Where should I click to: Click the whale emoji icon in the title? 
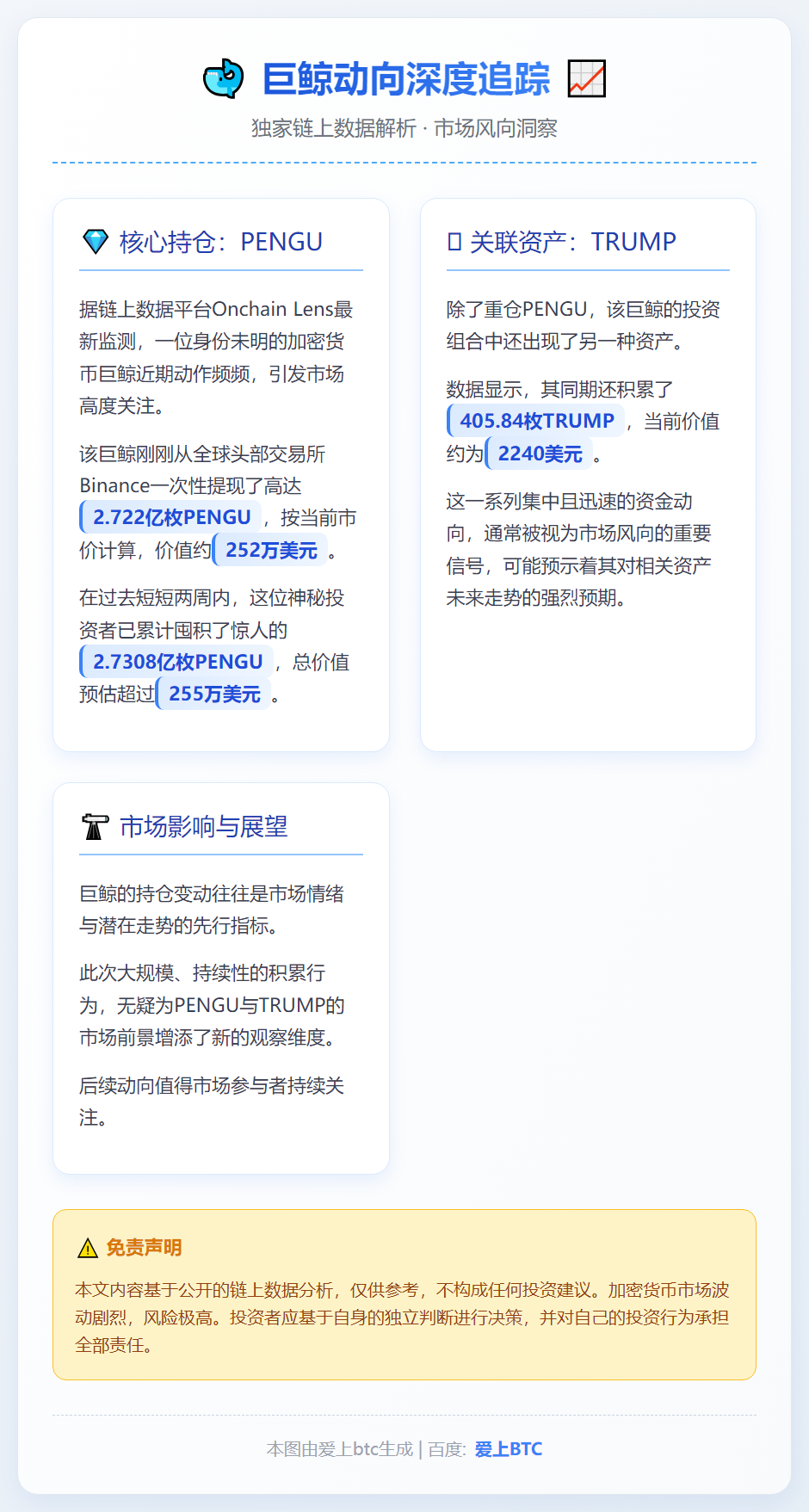click(x=224, y=78)
